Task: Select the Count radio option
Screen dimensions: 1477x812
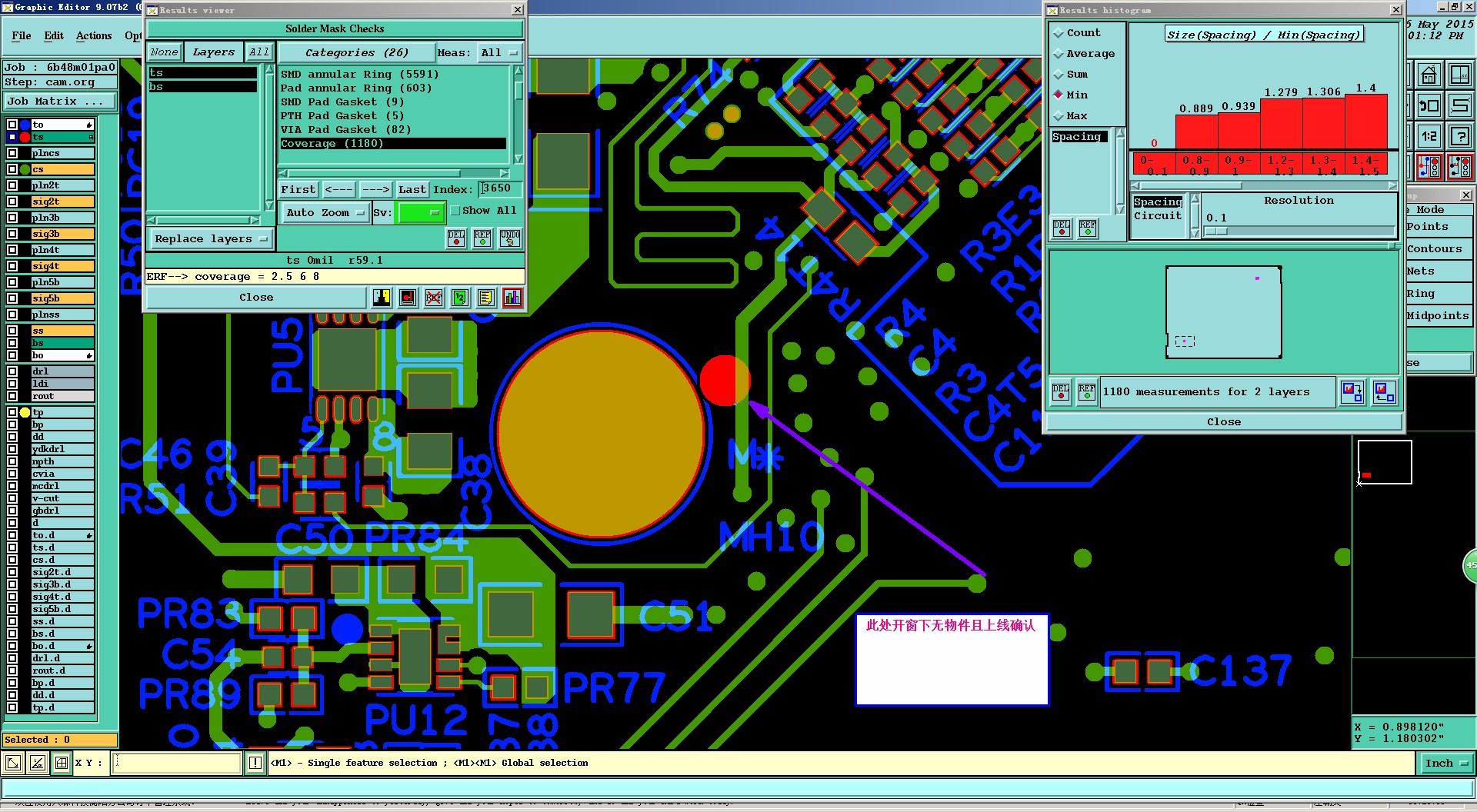Action: [1059, 33]
